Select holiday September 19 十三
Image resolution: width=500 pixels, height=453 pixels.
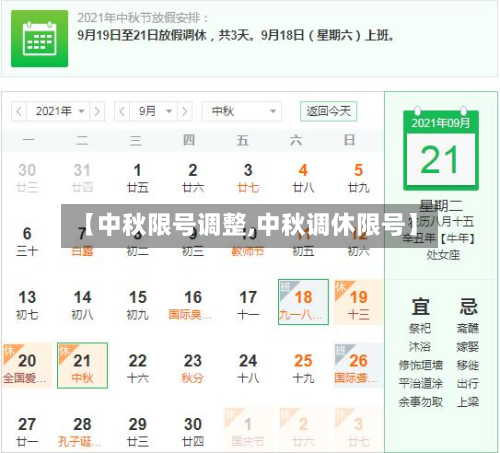358,302
